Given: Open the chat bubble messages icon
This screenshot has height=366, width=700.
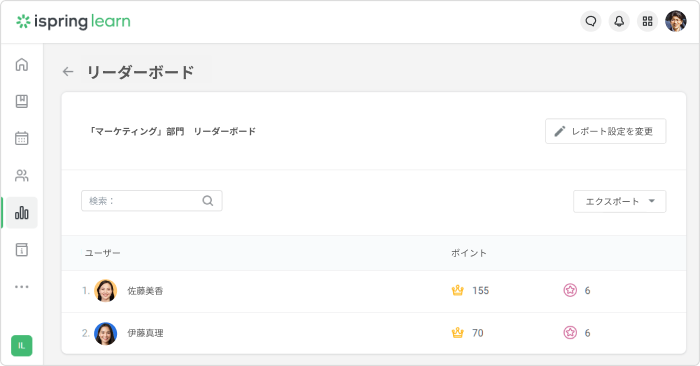Looking at the screenshot, I should pyautogui.click(x=591, y=21).
